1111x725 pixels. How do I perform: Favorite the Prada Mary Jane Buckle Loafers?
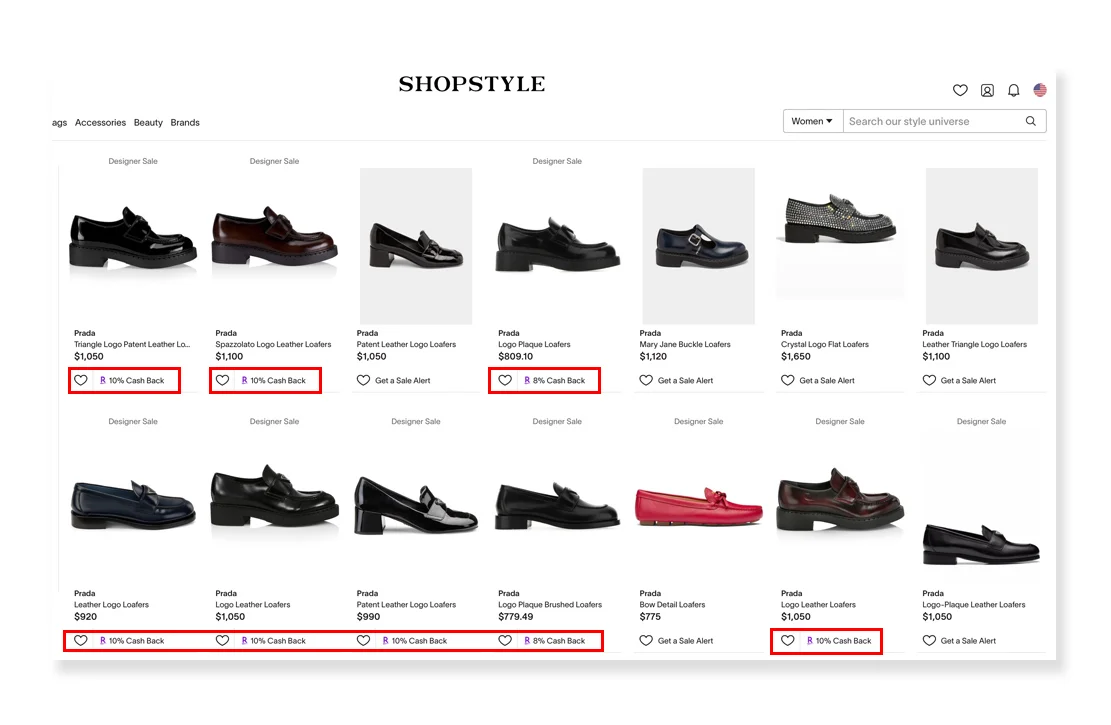646,380
